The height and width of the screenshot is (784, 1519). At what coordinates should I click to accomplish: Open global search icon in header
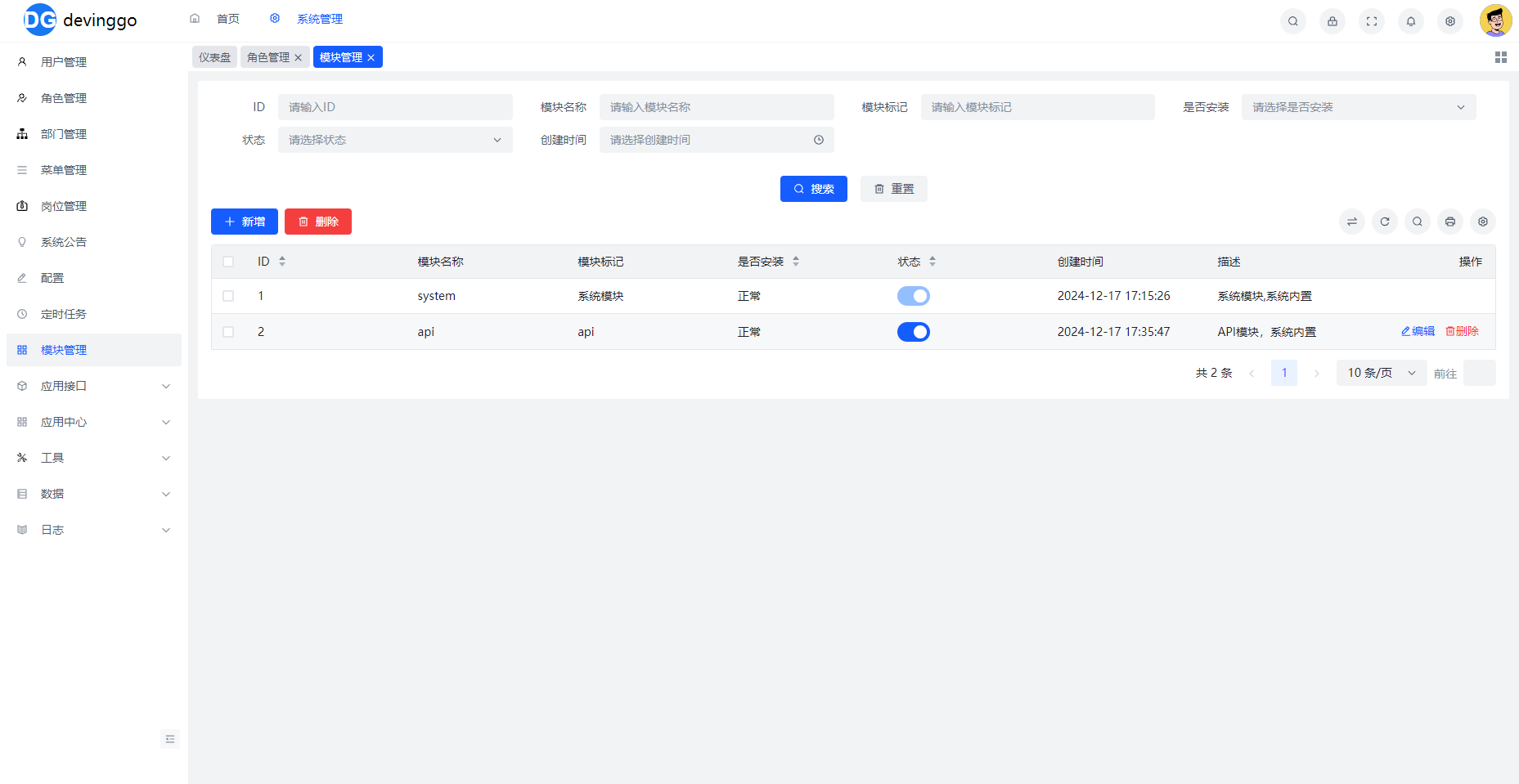(x=1293, y=21)
